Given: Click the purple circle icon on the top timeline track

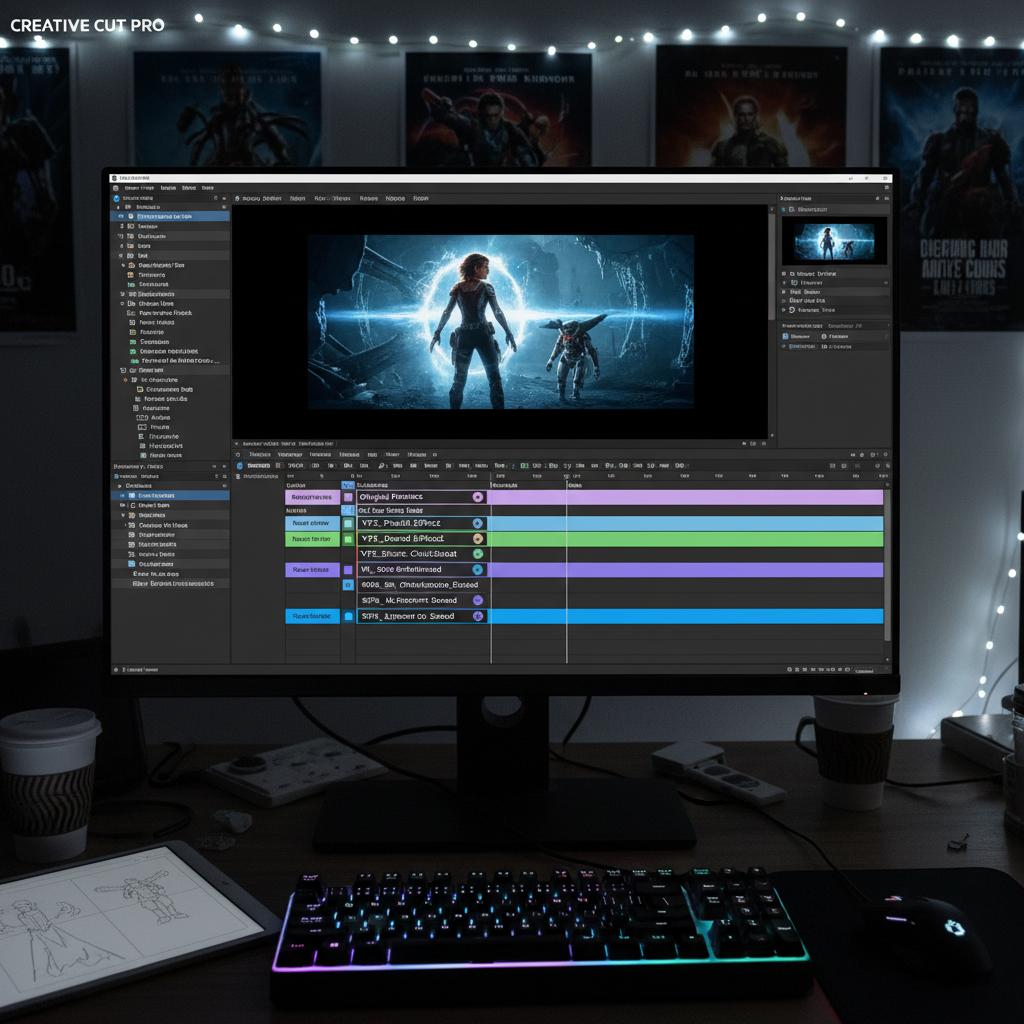Looking at the screenshot, I should 477,497.
